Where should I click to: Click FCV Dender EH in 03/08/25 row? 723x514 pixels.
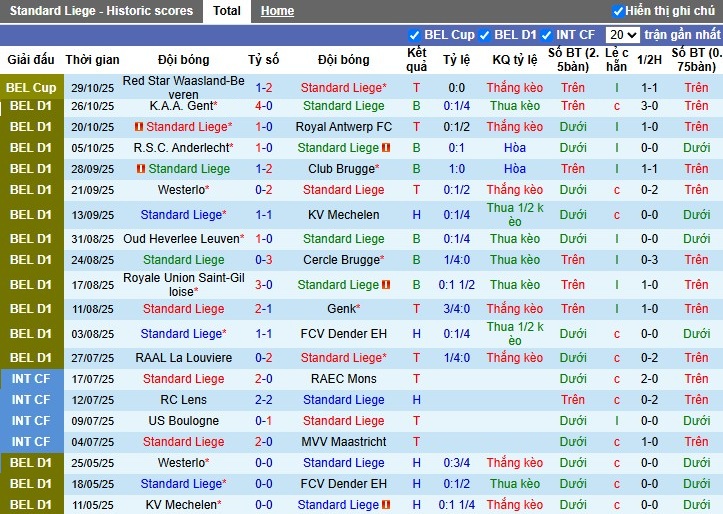[x=344, y=333]
